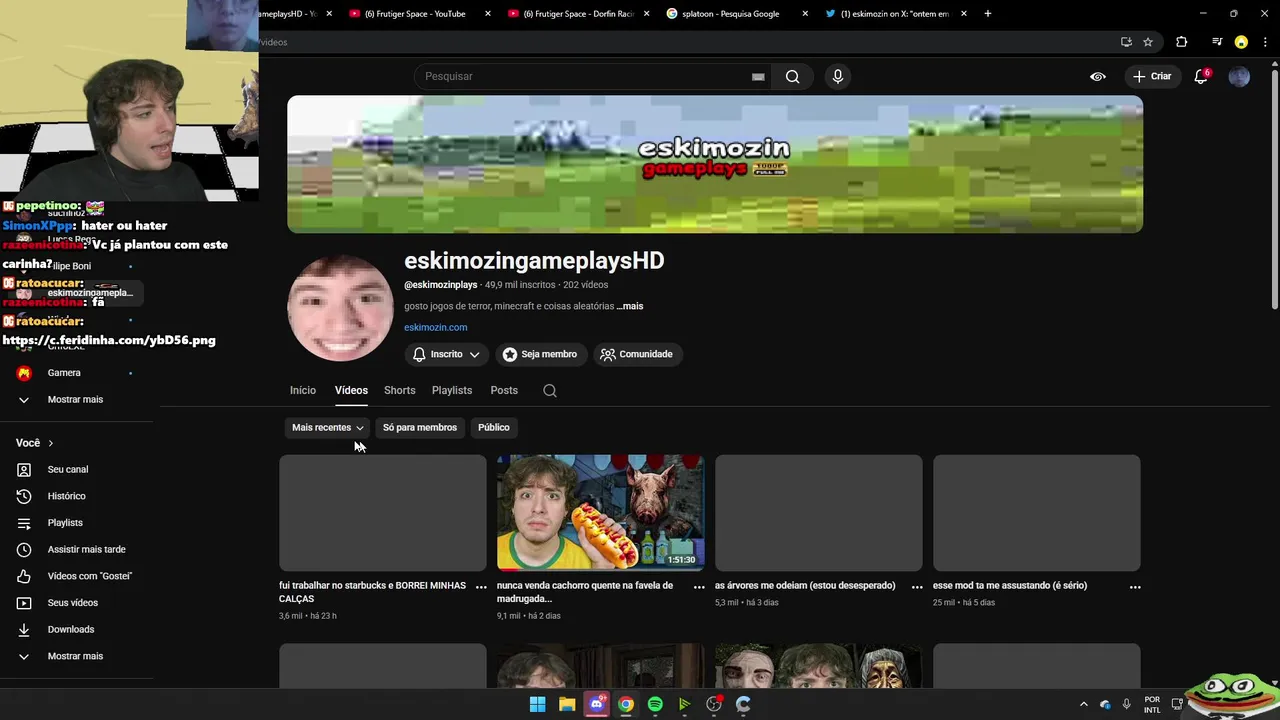The width and height of the screenshot is (1280, 720).
Task: Open Discord from the taskbar
Action: tap(597, 704)
